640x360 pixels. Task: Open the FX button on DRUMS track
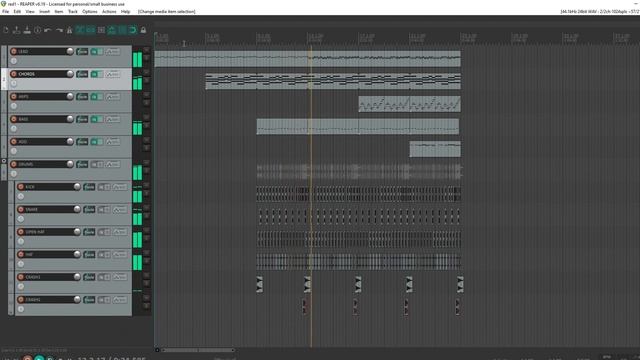coord(82,164)
